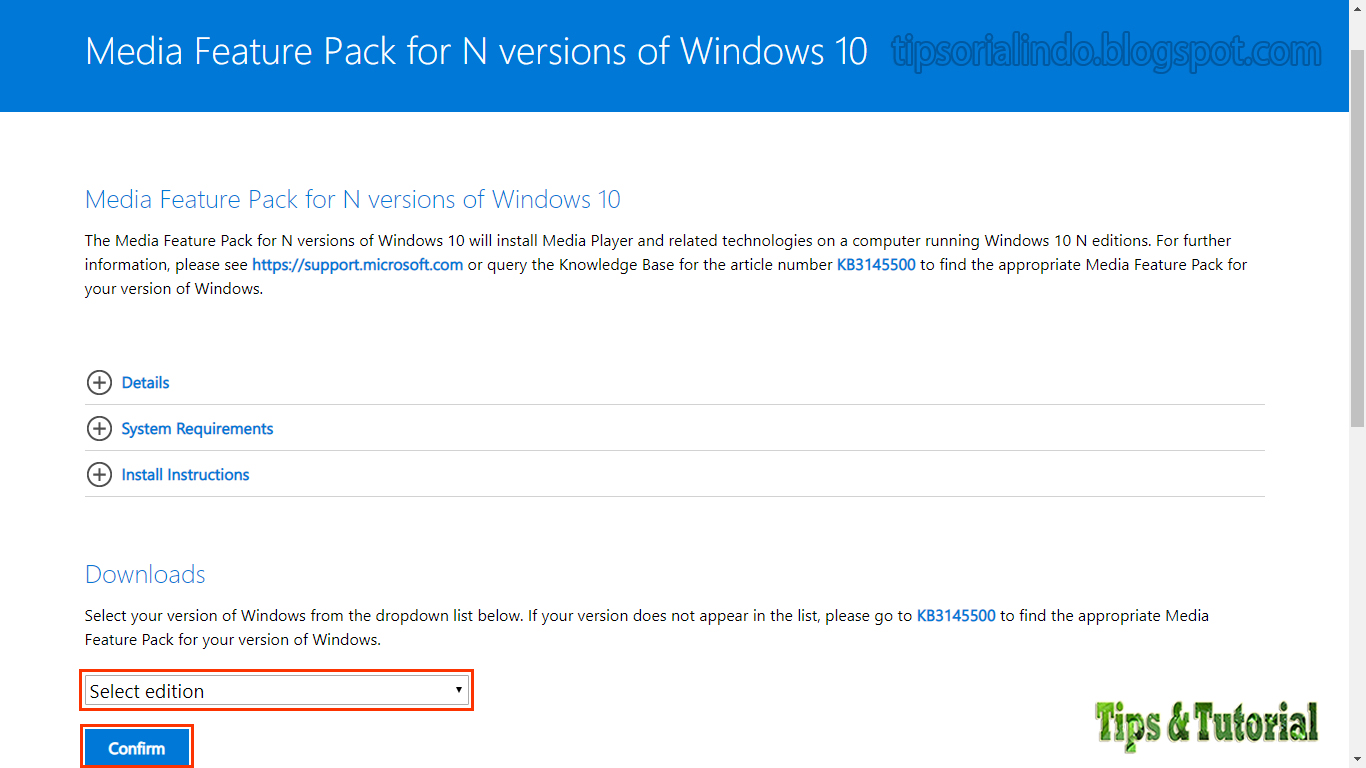Open the Install Instructions text label

pyautogui.click(x=185, y=475)
